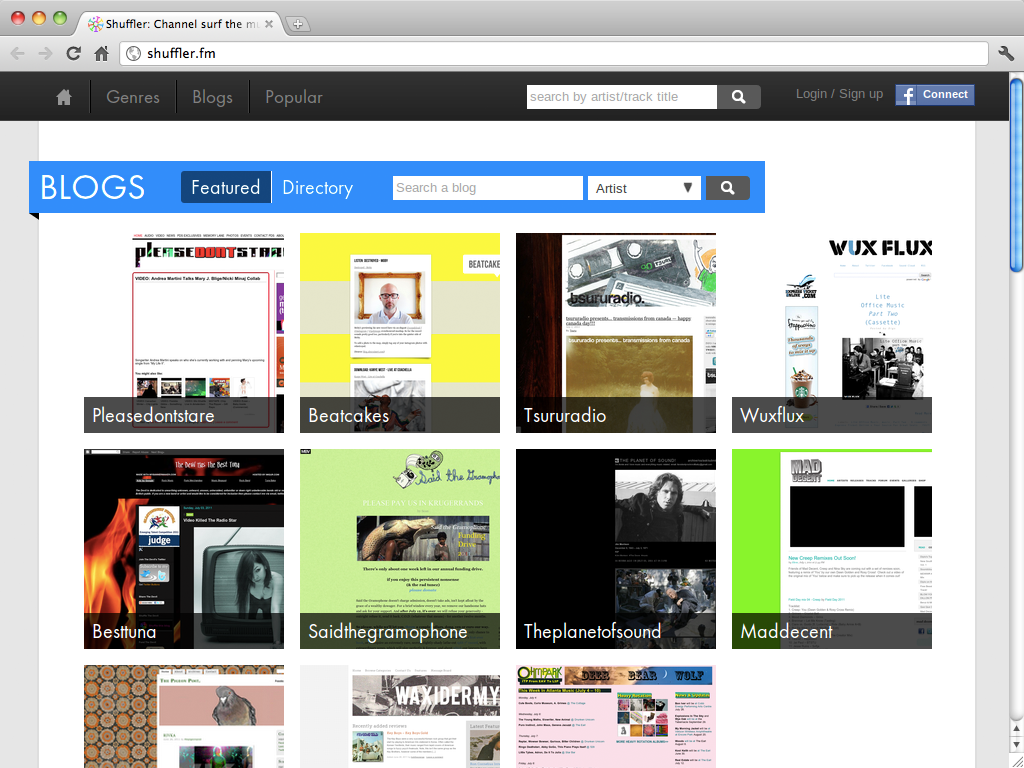
Task: Open the Saidthegramophone blog thumbnail
Action: pyautogui.click(x=400, y=549)
